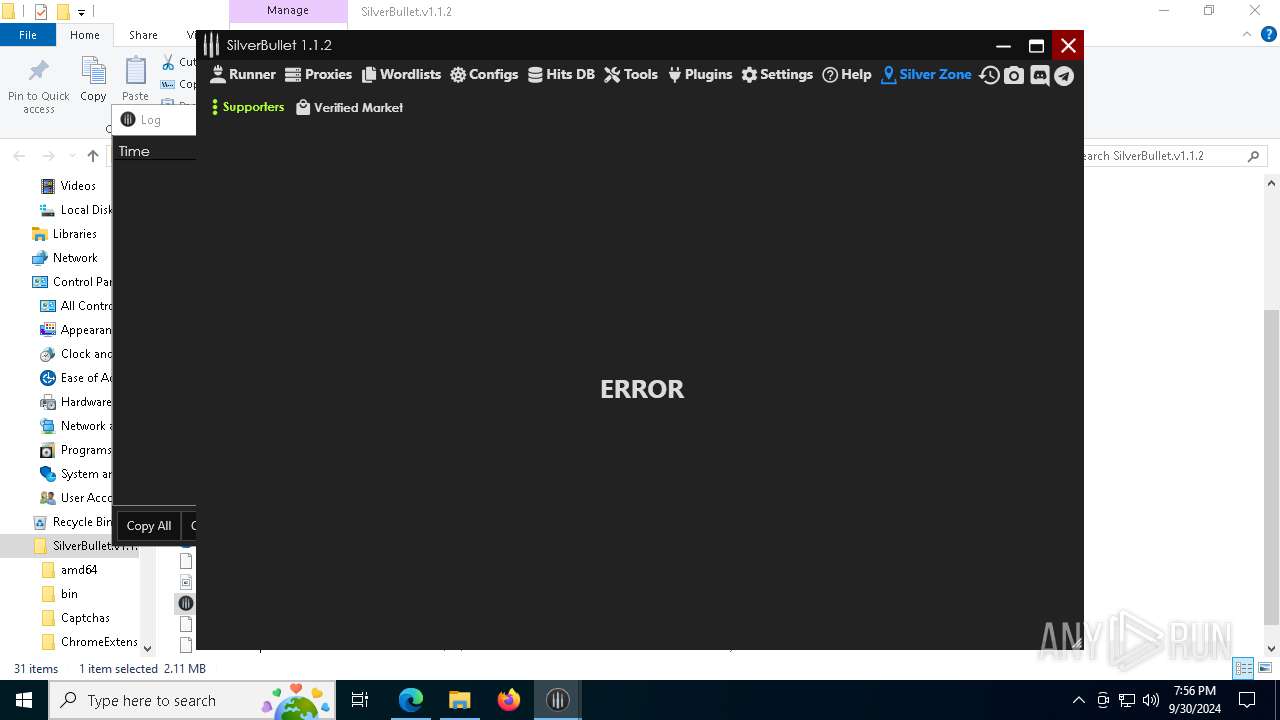Click the Cut scissors icon
Viewport: 1280px width, 720px height.
click(168, 62)
